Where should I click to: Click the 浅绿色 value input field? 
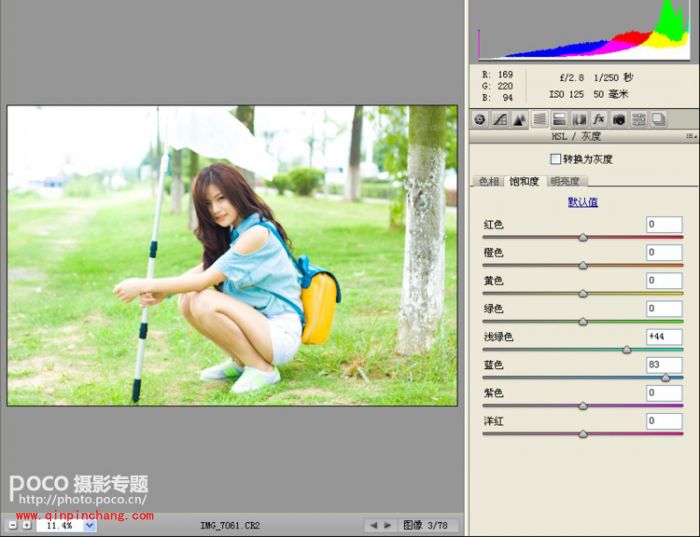pyautogui.click(x=663, y=337)
